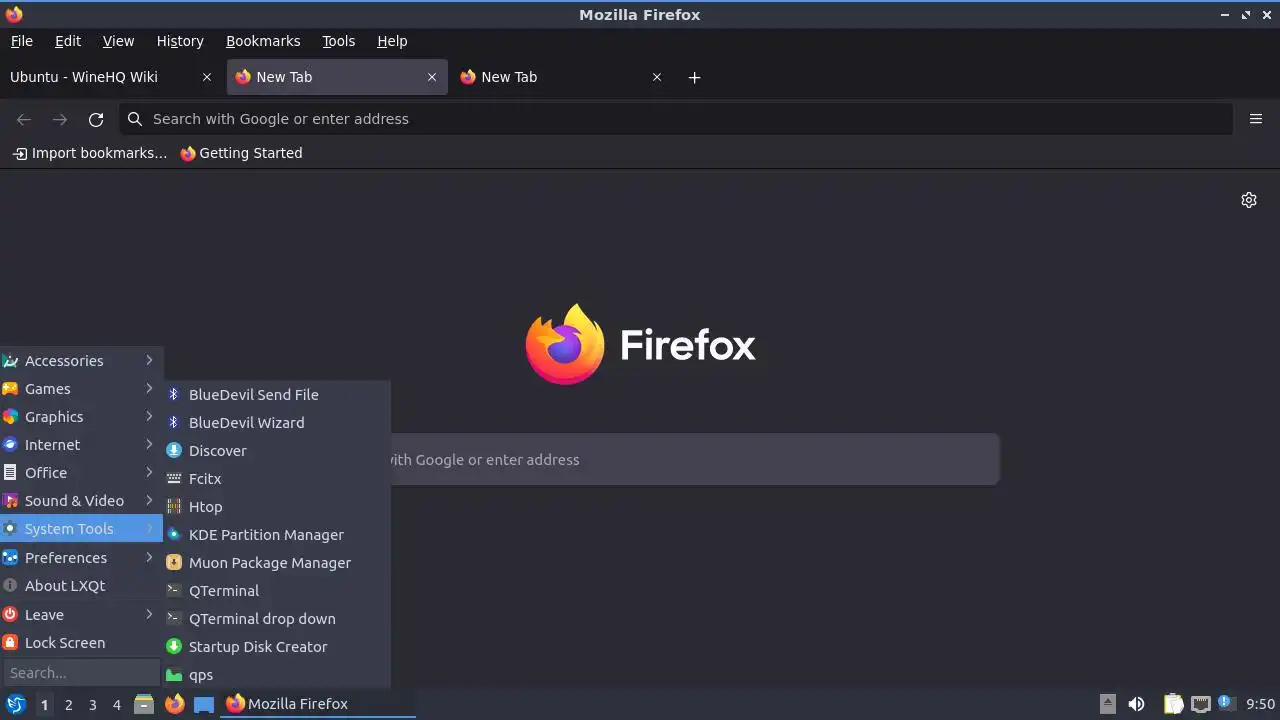Viewport: 1280px width, 720px height.
Task: Open the Tools menu
Action: pos(339,41)
